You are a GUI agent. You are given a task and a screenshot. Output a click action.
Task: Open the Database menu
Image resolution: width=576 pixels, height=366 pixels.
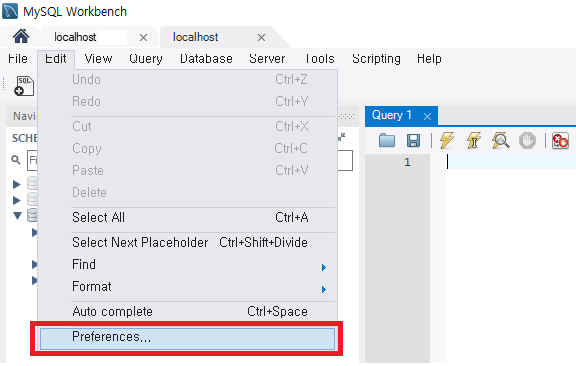(x=206, y=58)
